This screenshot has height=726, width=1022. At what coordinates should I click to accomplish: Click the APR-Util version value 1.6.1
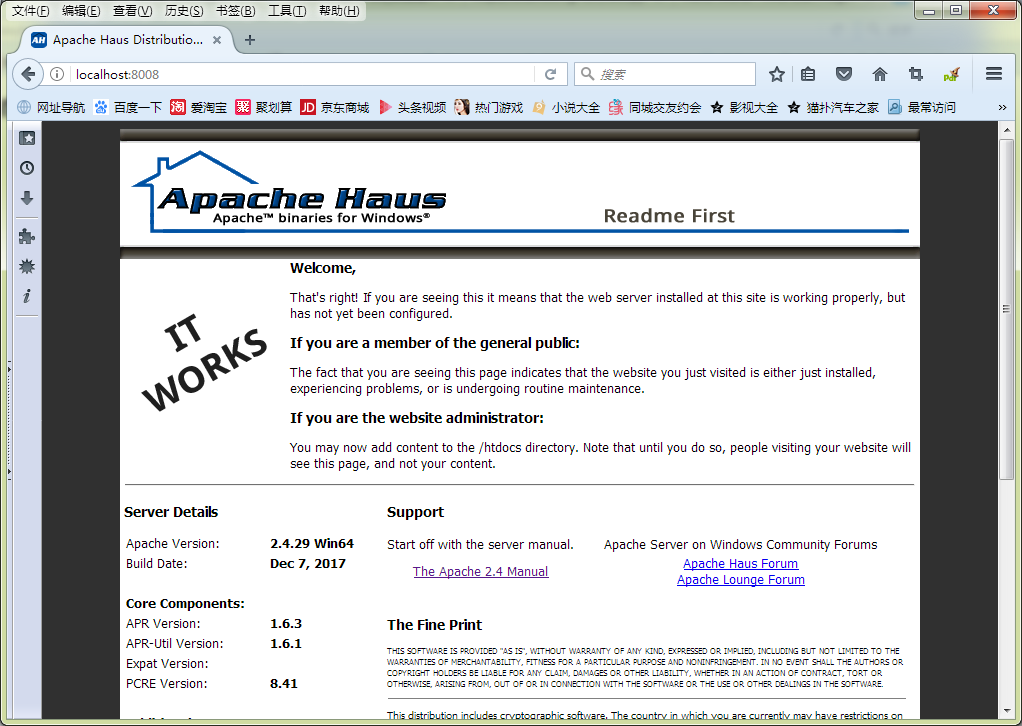click(x=285, y=644)
